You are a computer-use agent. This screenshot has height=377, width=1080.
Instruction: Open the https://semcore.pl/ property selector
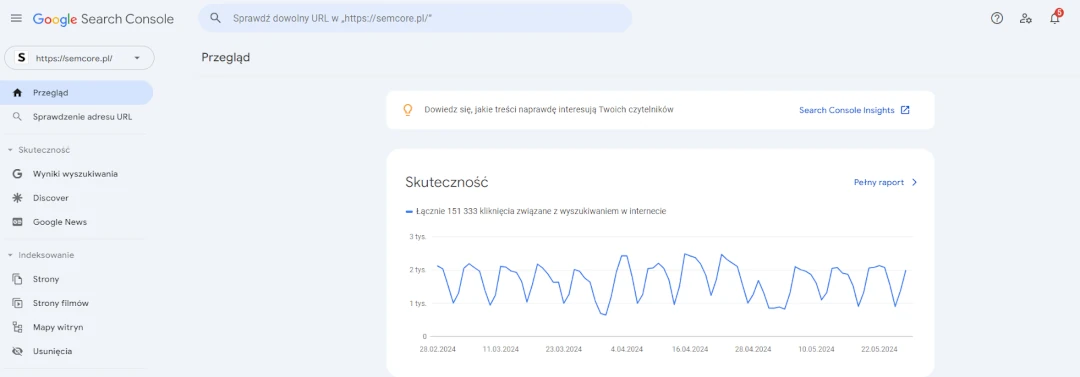tap(79, 59)
